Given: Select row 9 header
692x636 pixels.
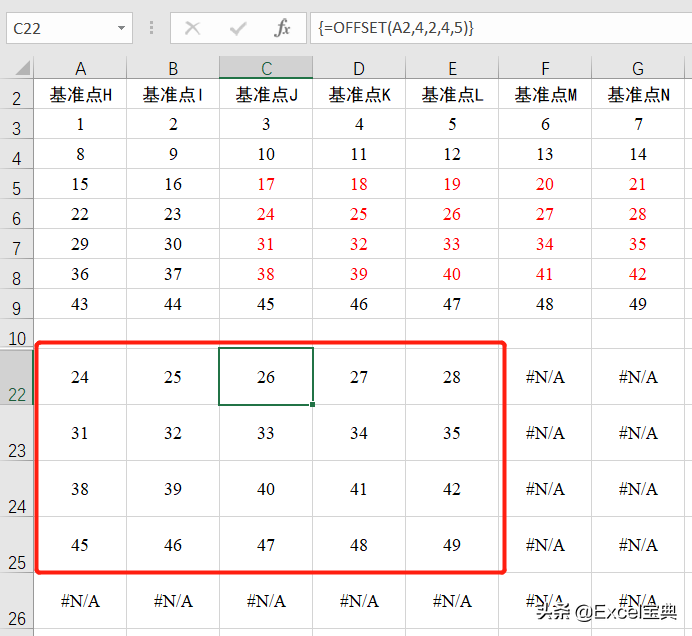Looking at the screenshot, I should pos(17,304).
